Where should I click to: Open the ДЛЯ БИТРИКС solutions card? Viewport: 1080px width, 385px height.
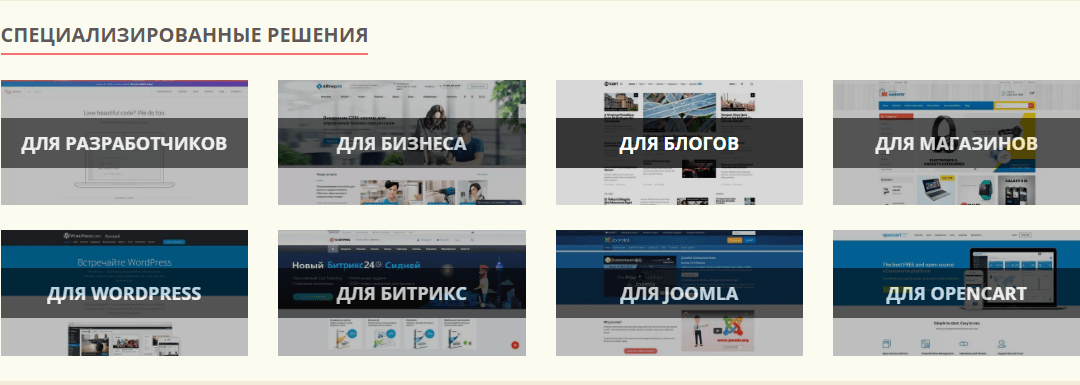402,293
